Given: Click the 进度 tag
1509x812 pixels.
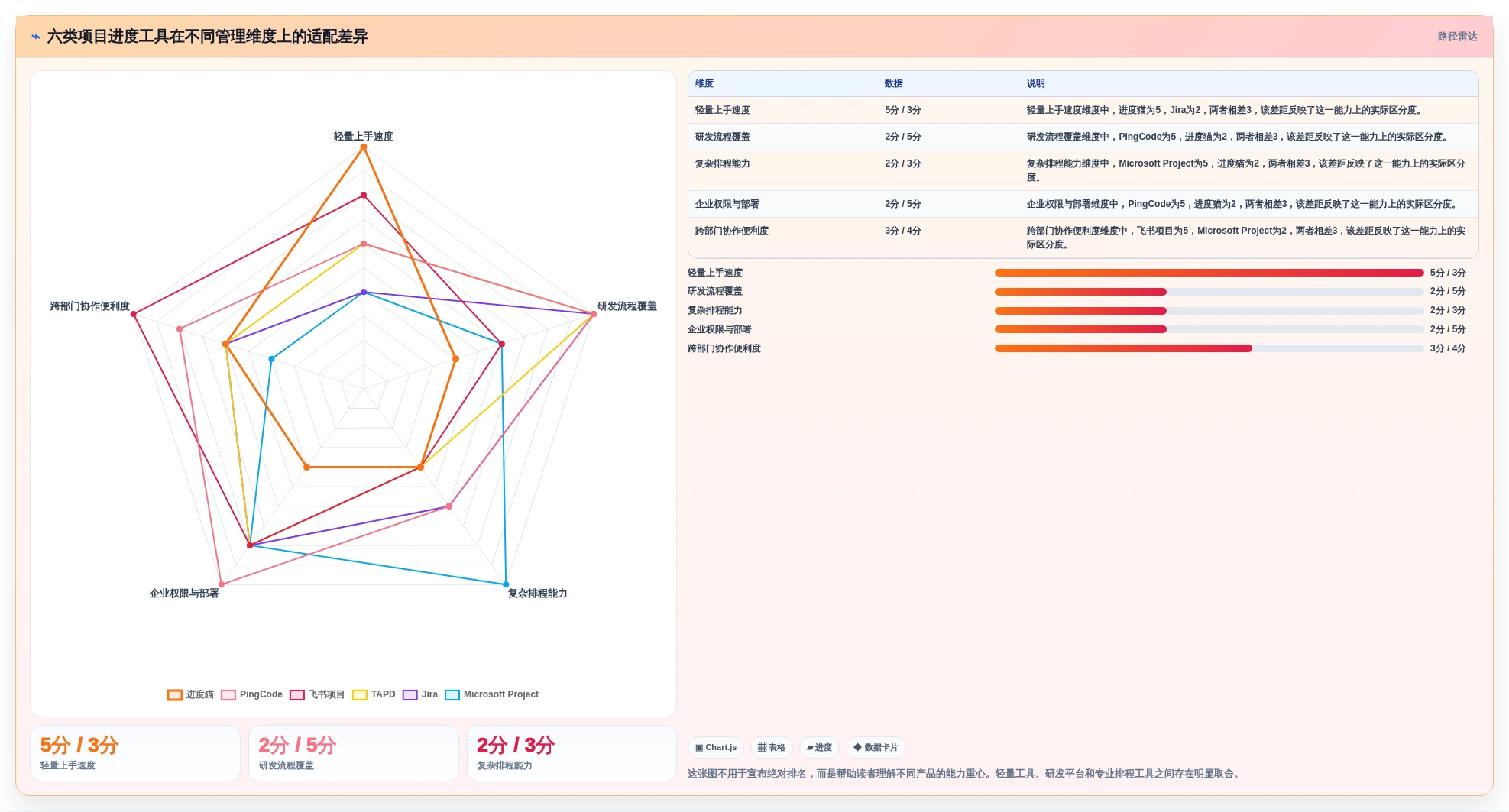Looking at the screenshot, I should 819,748.
